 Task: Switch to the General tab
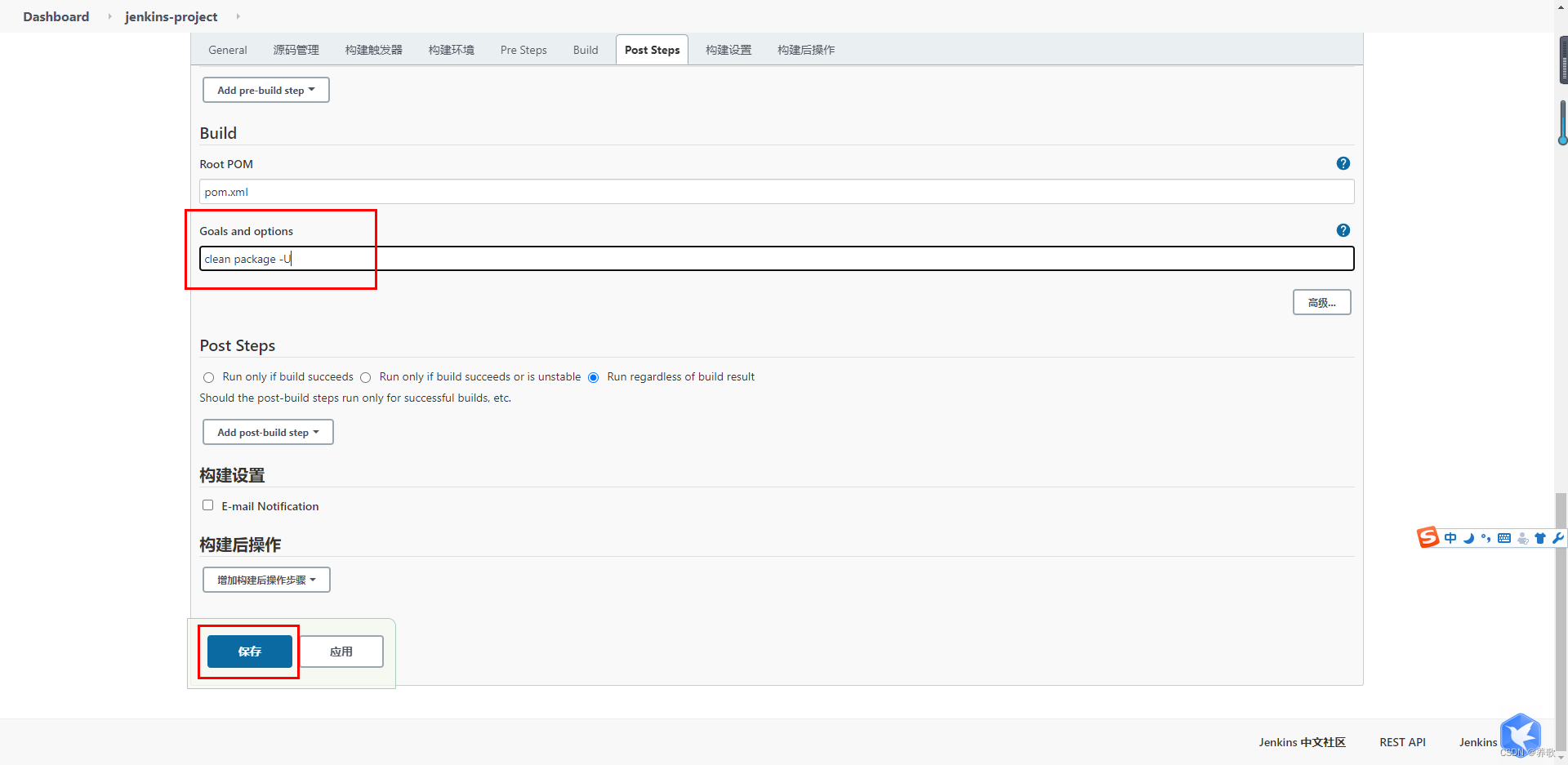coord(228,50)
